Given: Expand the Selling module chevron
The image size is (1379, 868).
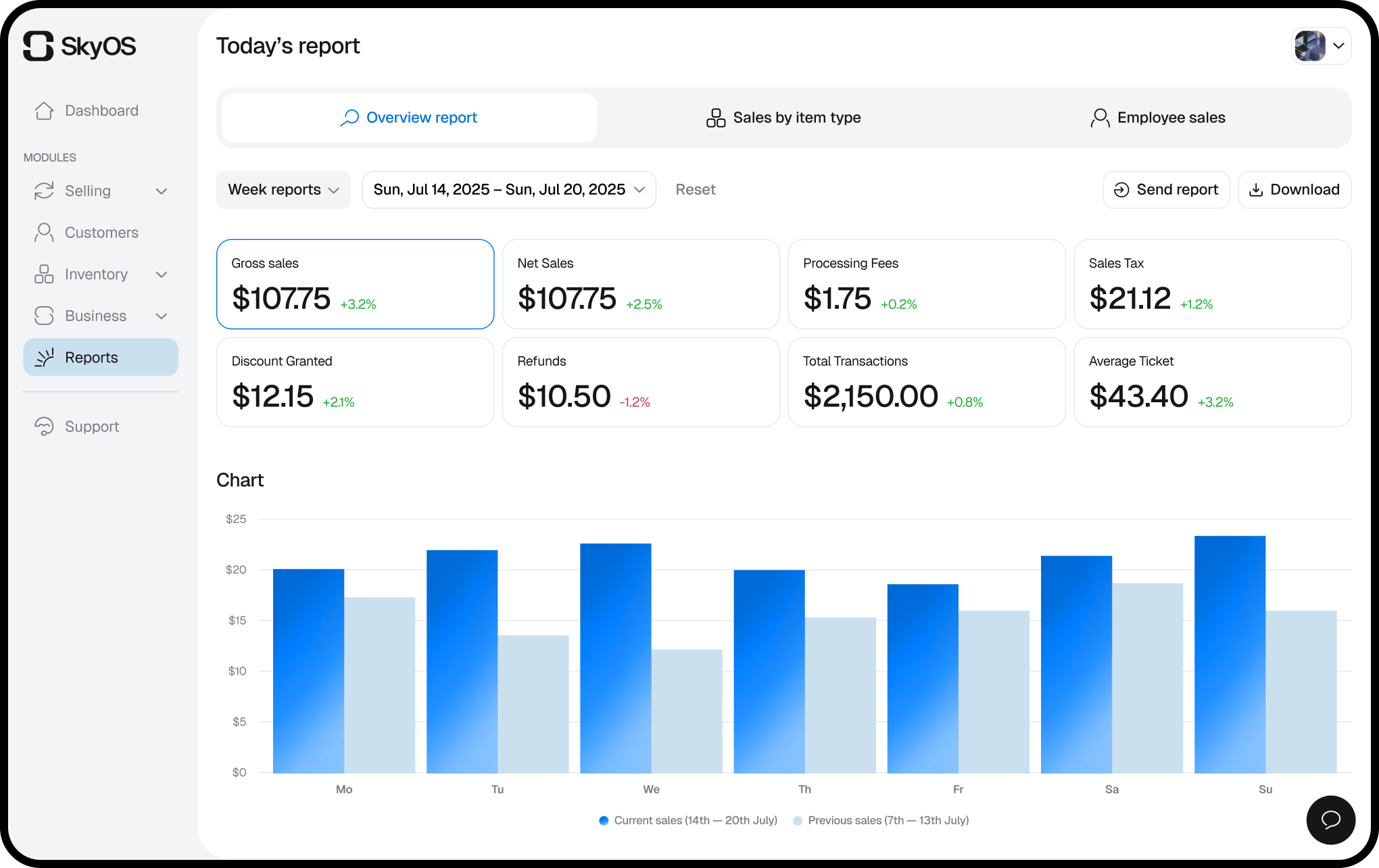Looking at the screenshot, I should point(161,191).
